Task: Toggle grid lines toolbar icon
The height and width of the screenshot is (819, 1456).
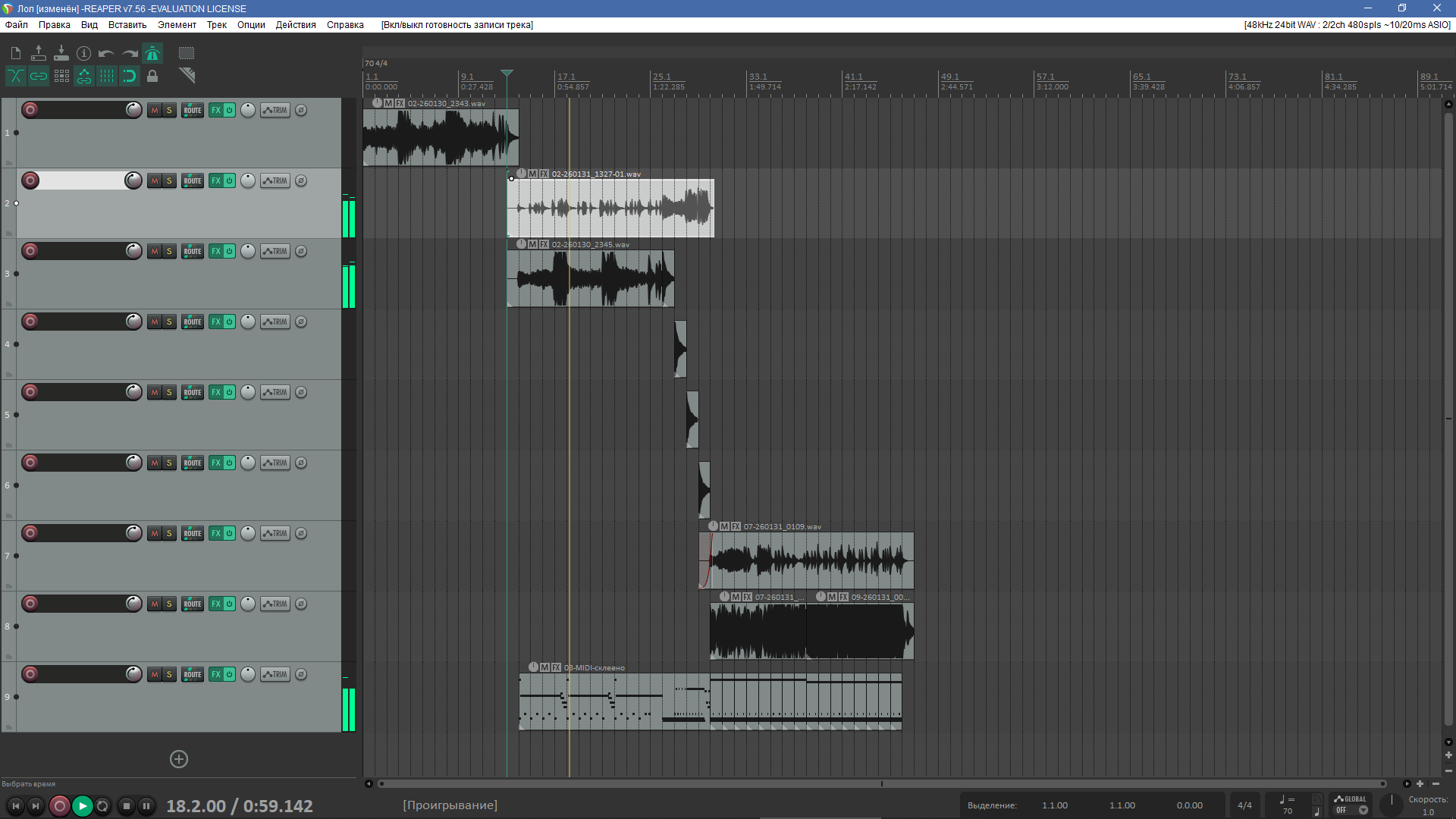Action: point(107,76)
